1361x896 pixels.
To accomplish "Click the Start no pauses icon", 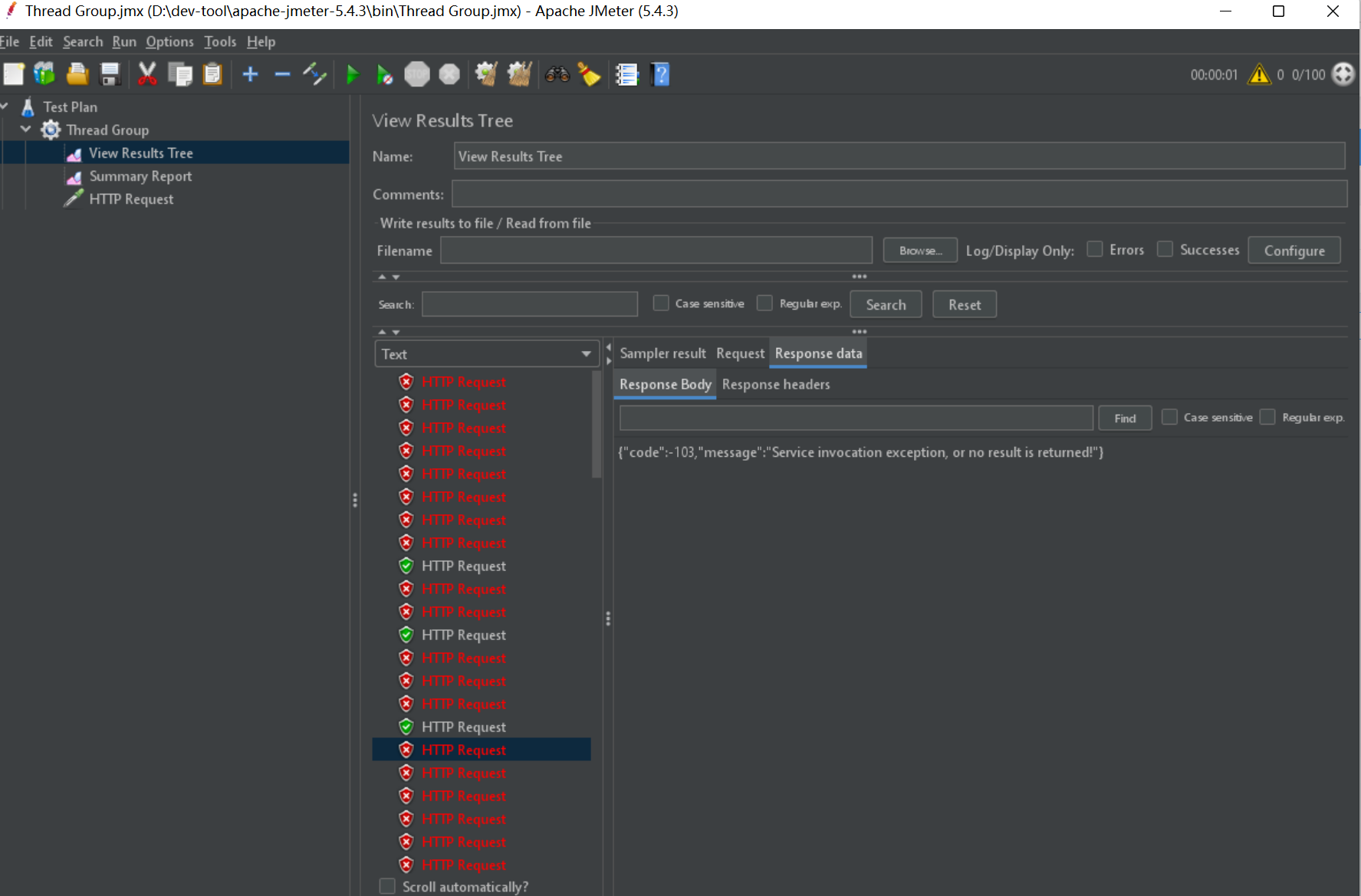I will (385, 75).
